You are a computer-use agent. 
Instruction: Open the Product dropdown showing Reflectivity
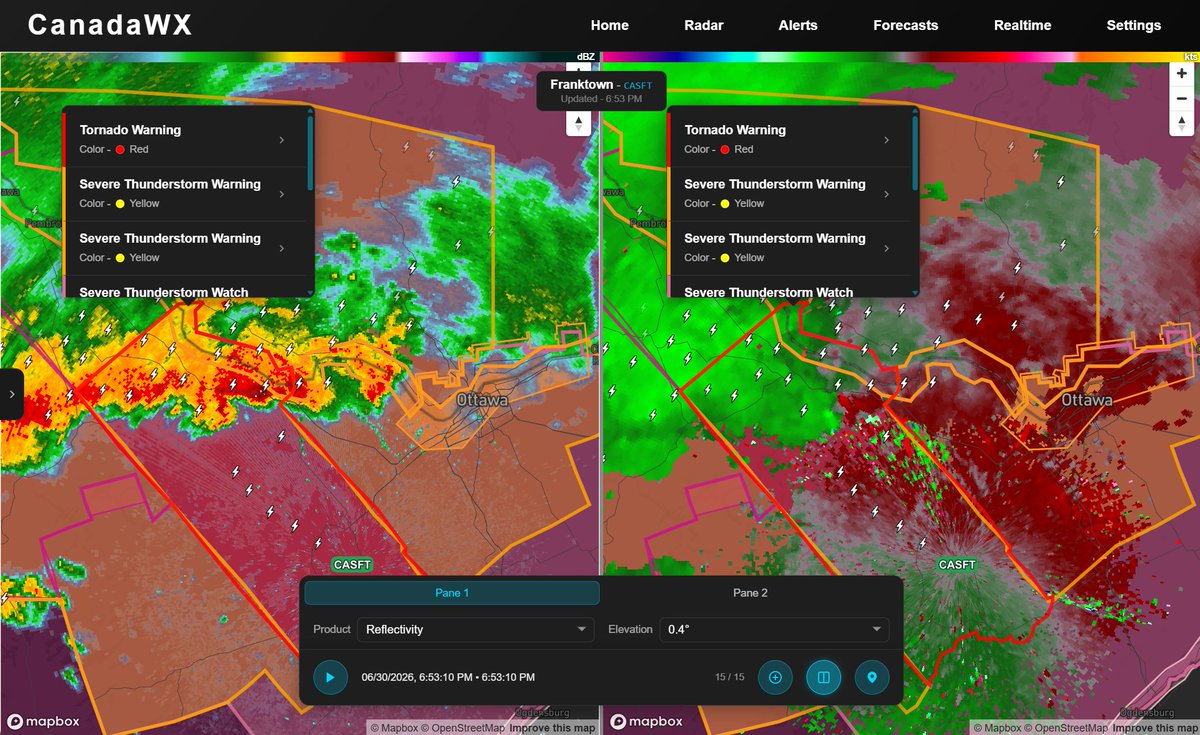476,629
